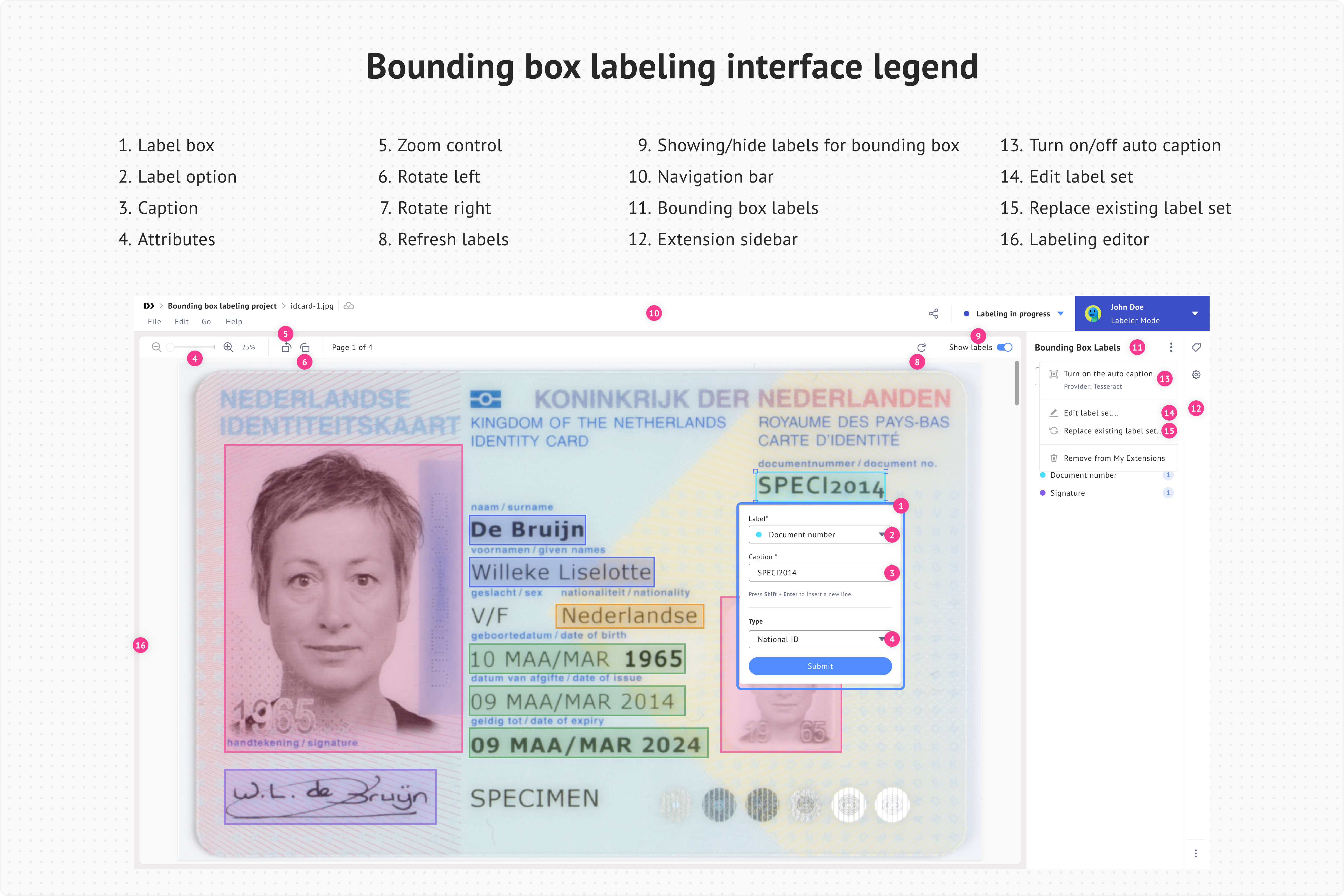Screen dimensions: 1344x896
Task: Rotate the document right
Action: [305, 347]
